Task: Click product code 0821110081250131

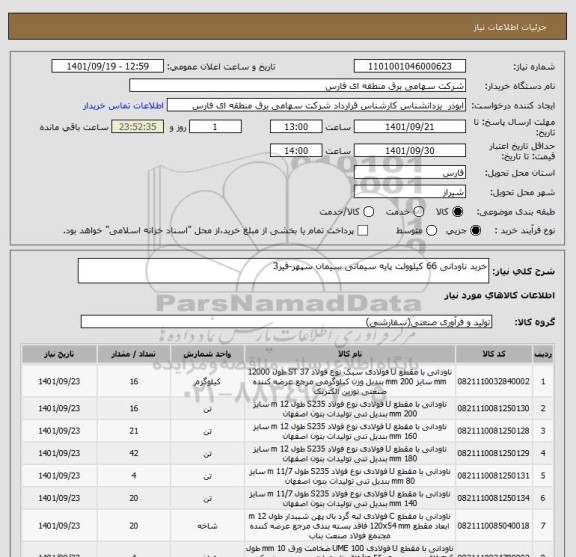Action: (493, 476)
